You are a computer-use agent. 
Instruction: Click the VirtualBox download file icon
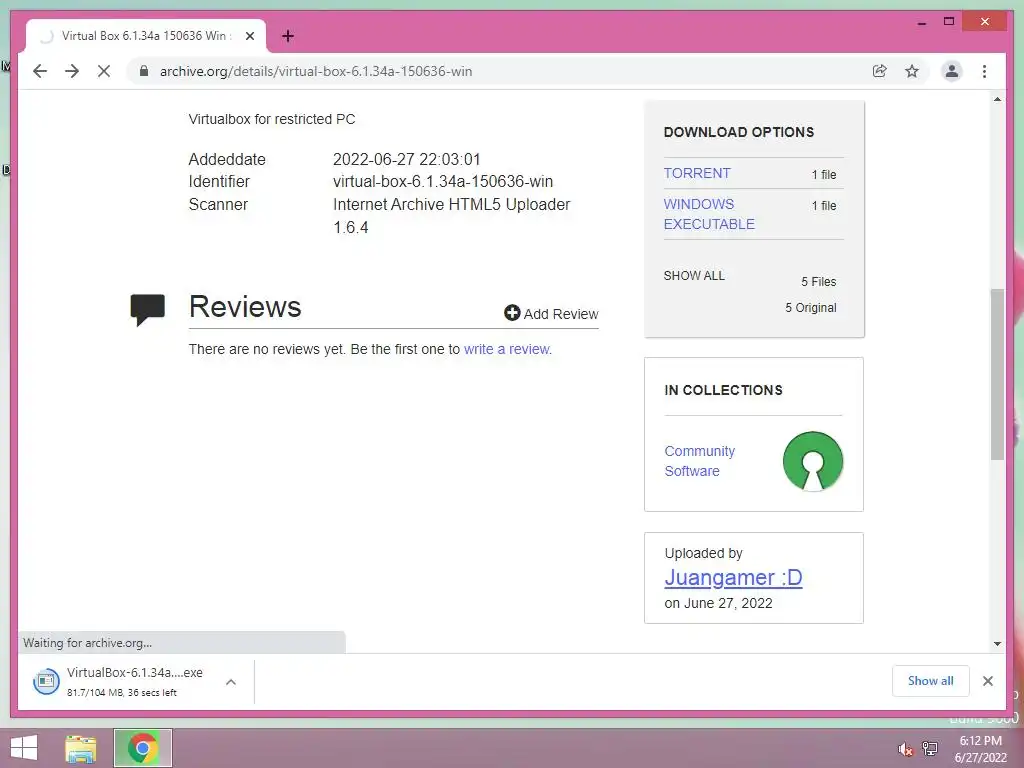pos(46,682)
